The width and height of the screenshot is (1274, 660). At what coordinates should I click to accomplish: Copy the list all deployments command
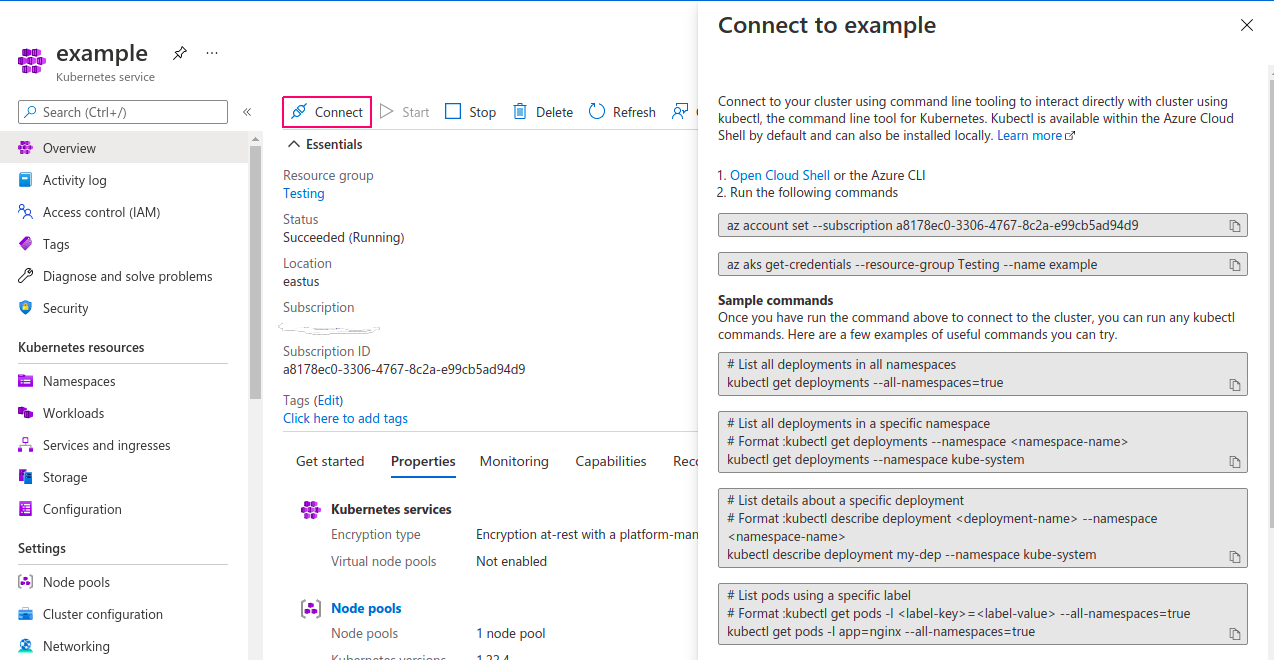point(1235,385)
